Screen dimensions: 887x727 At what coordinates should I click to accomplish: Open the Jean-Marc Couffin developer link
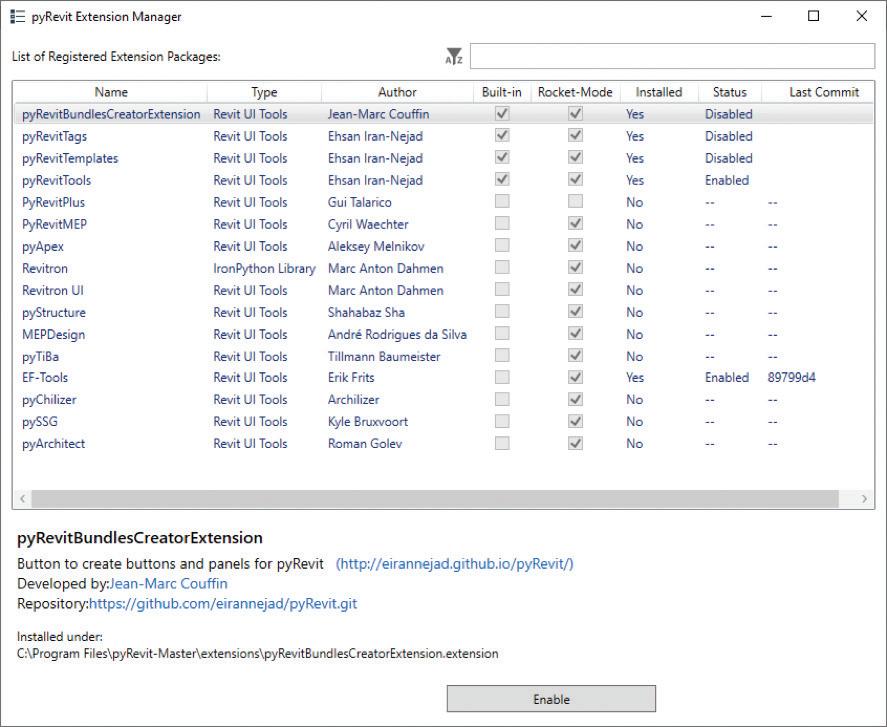169,583
